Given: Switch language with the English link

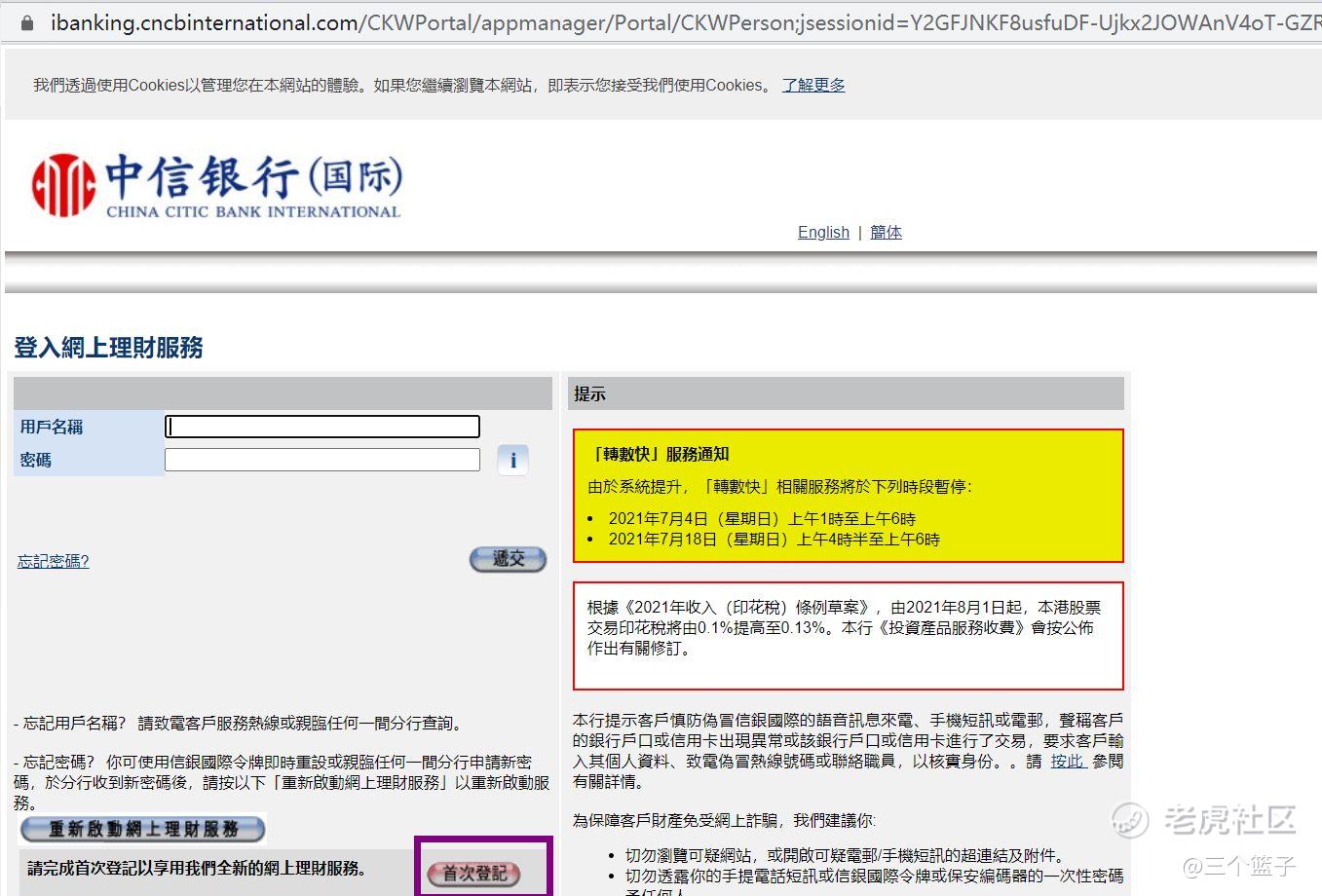Looking at the screenshot, I should (823, 232).
